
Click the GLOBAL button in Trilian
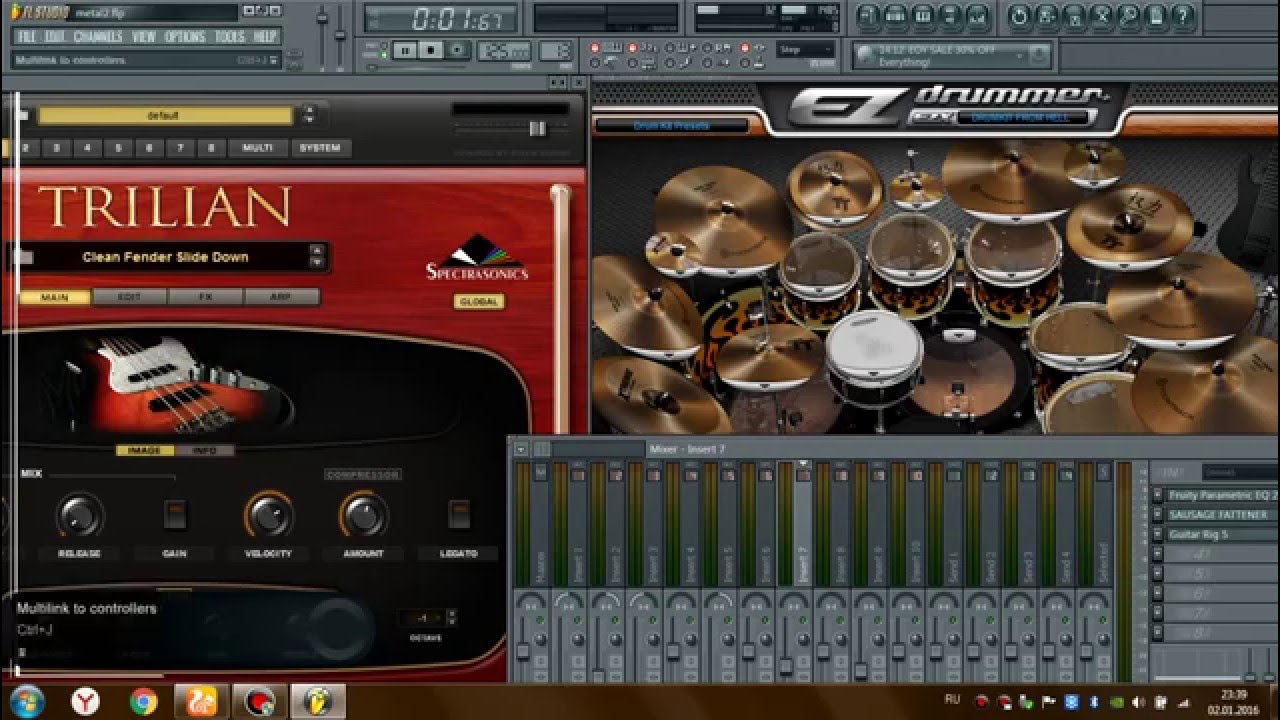pyautogui.click(x=478, y=301)
